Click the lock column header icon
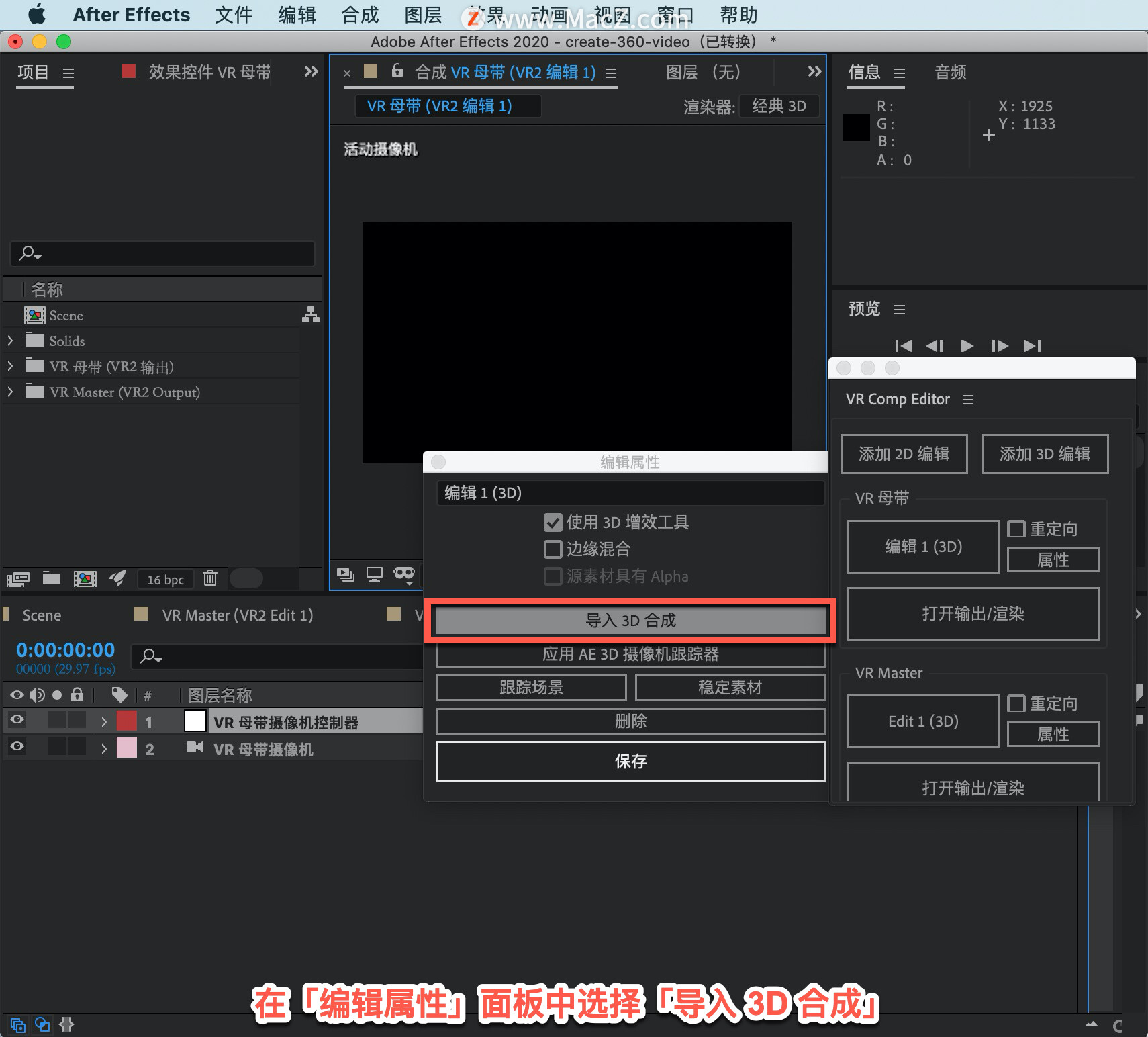Image resolution: width=1148 pixels, height=1037 pixels. tap(77, 694)
